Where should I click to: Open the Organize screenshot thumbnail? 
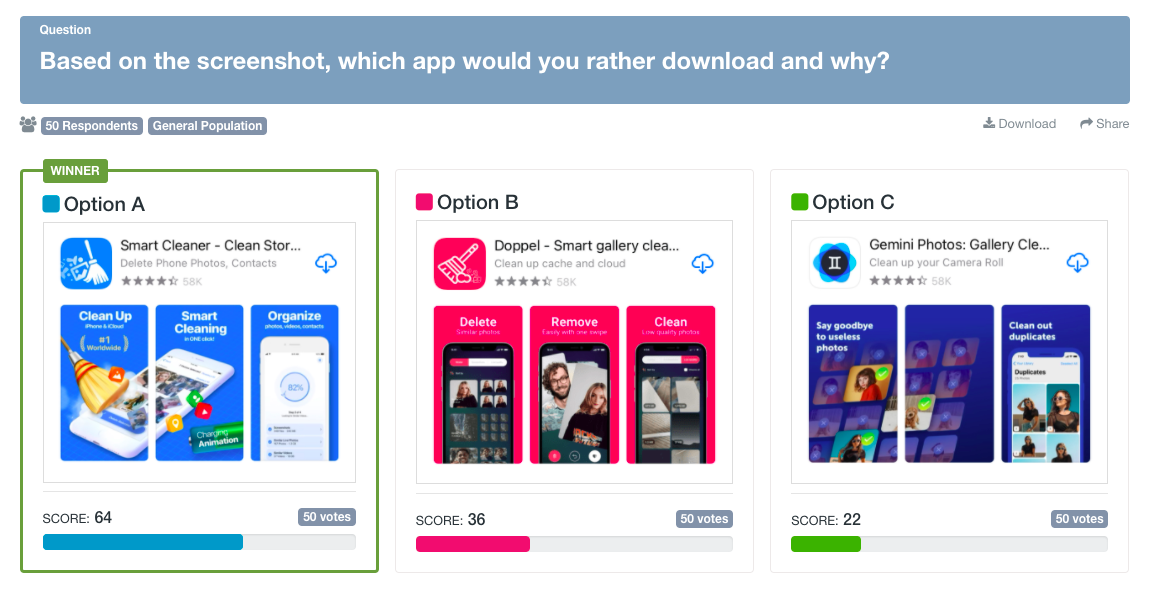(294, 383)
